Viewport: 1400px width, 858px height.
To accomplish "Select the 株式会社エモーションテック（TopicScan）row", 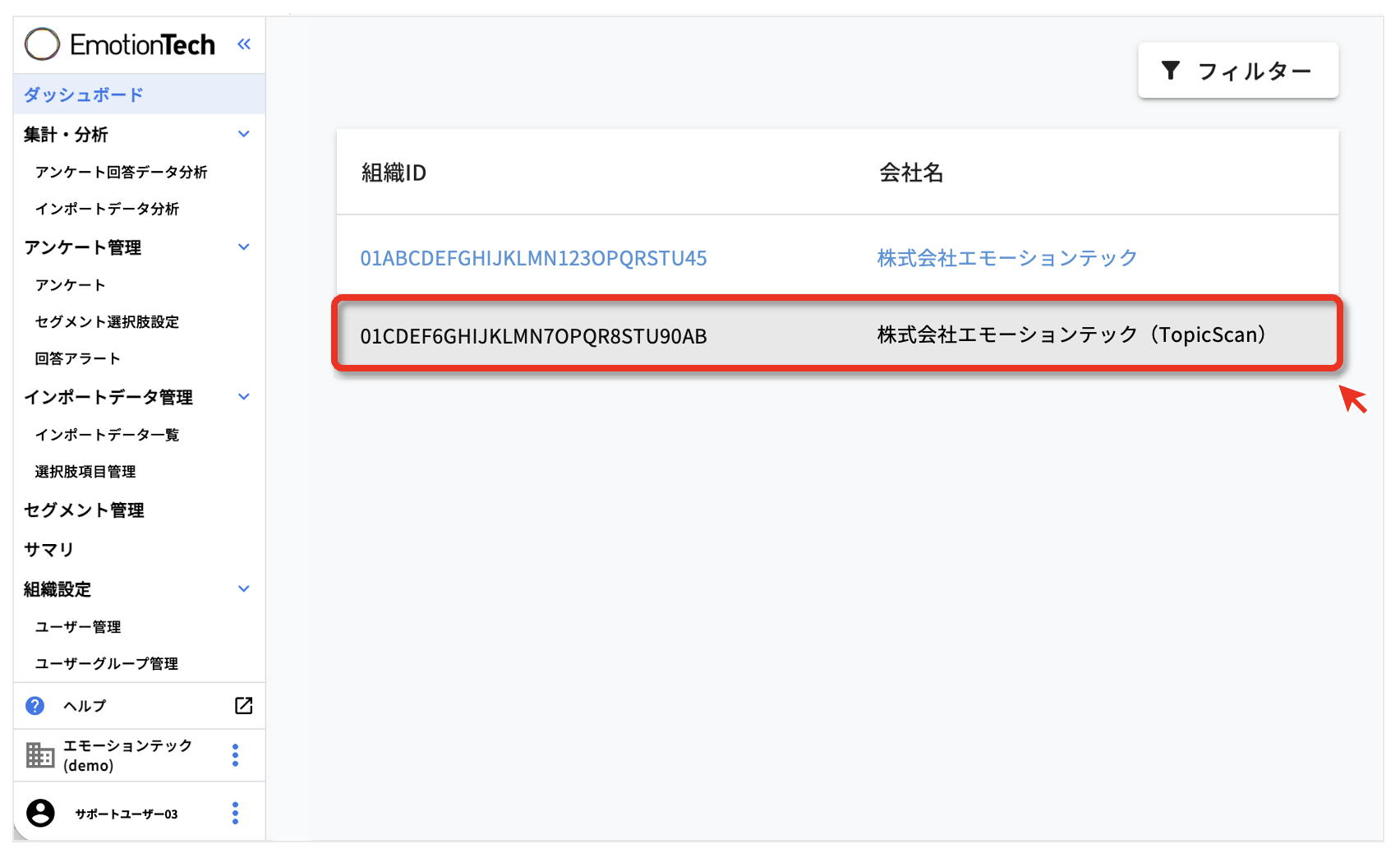I will click(x=836, y=335).
